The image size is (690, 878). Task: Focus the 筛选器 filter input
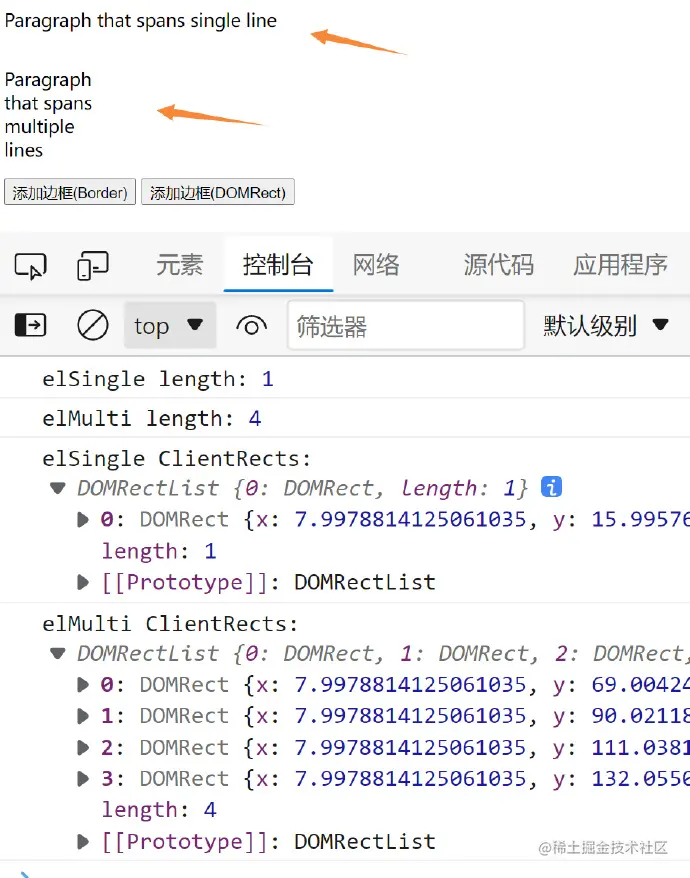coord(406,325)
